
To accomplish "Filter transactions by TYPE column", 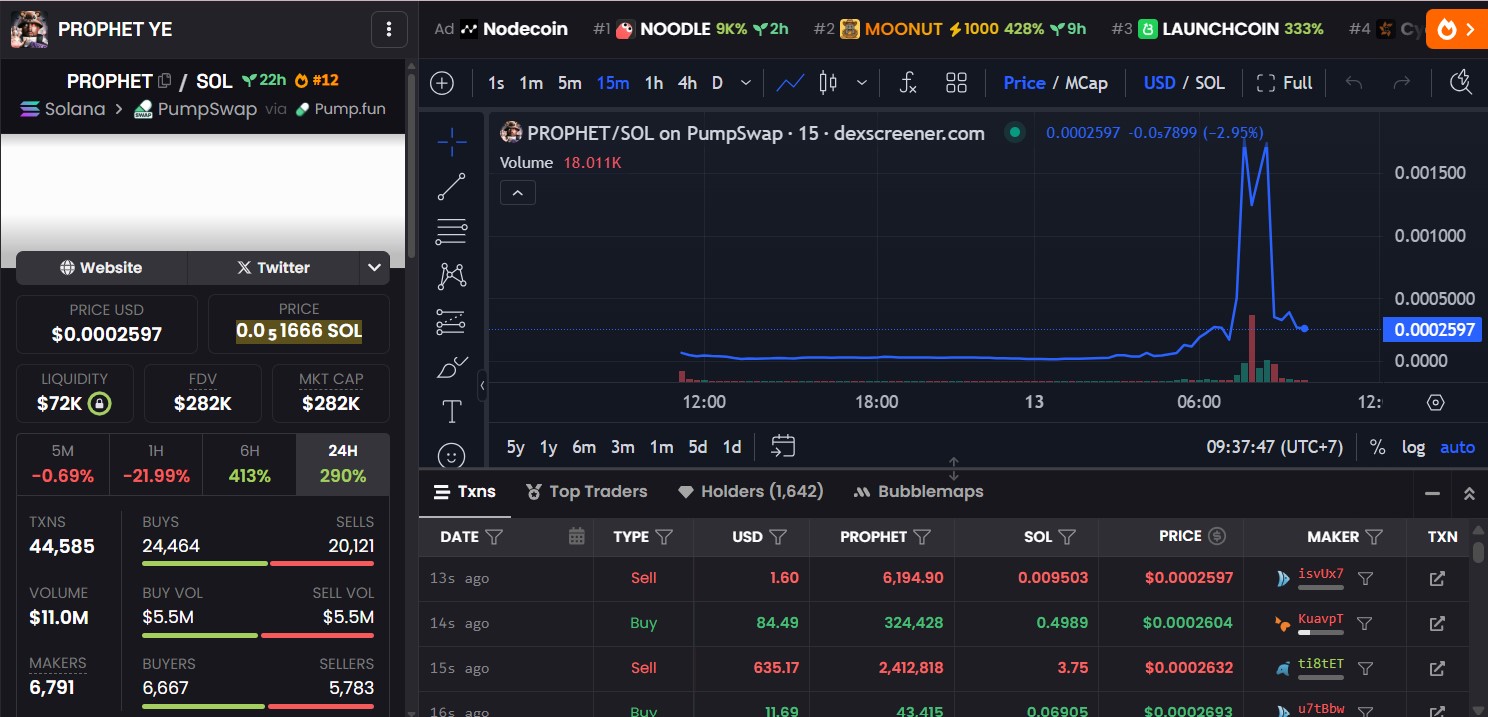I will tap(665, 537).
